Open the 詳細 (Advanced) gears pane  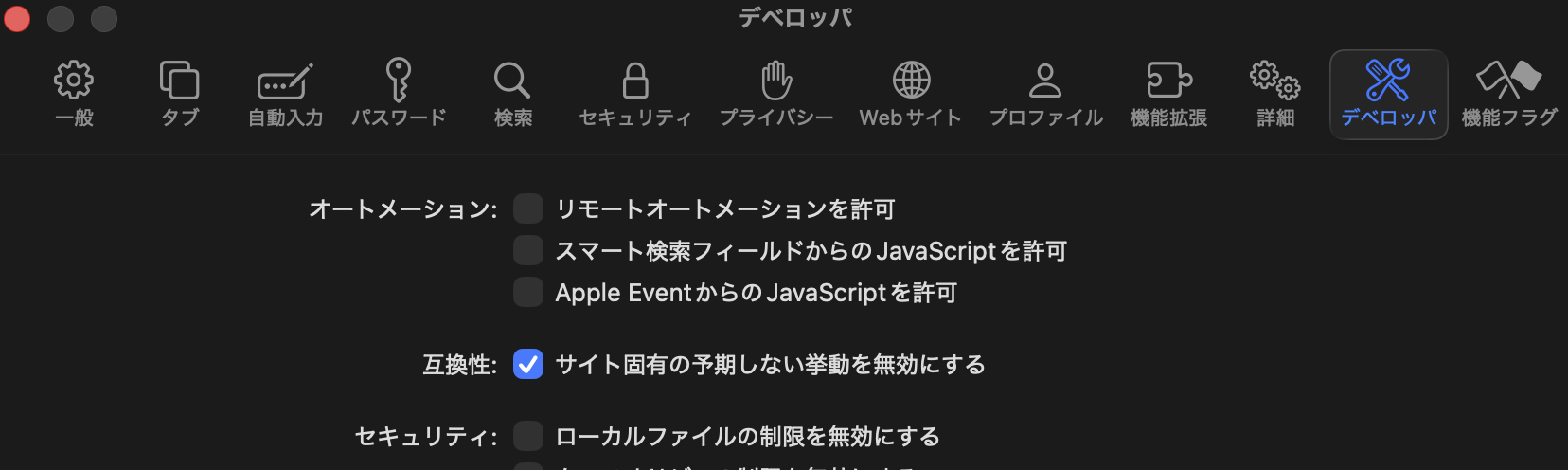(1275, 94)
